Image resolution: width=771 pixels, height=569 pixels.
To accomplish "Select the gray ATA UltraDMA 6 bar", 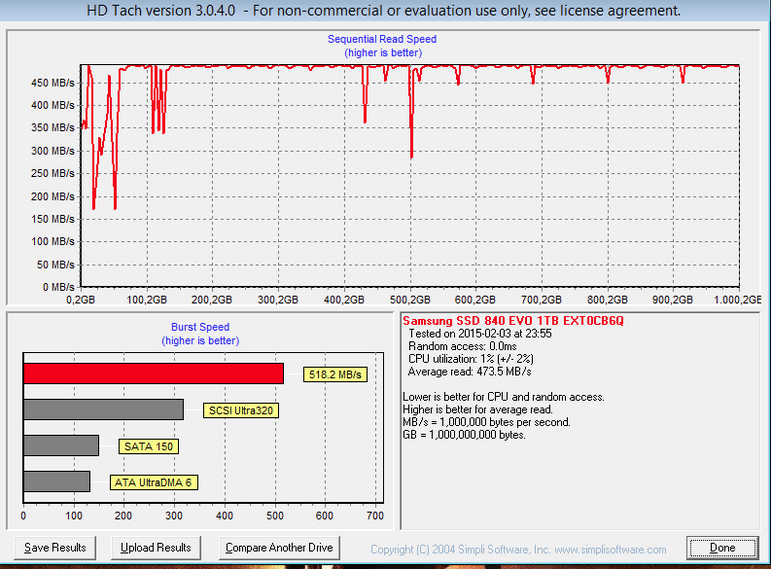I will pyautogui.click(x=57, y=481).
